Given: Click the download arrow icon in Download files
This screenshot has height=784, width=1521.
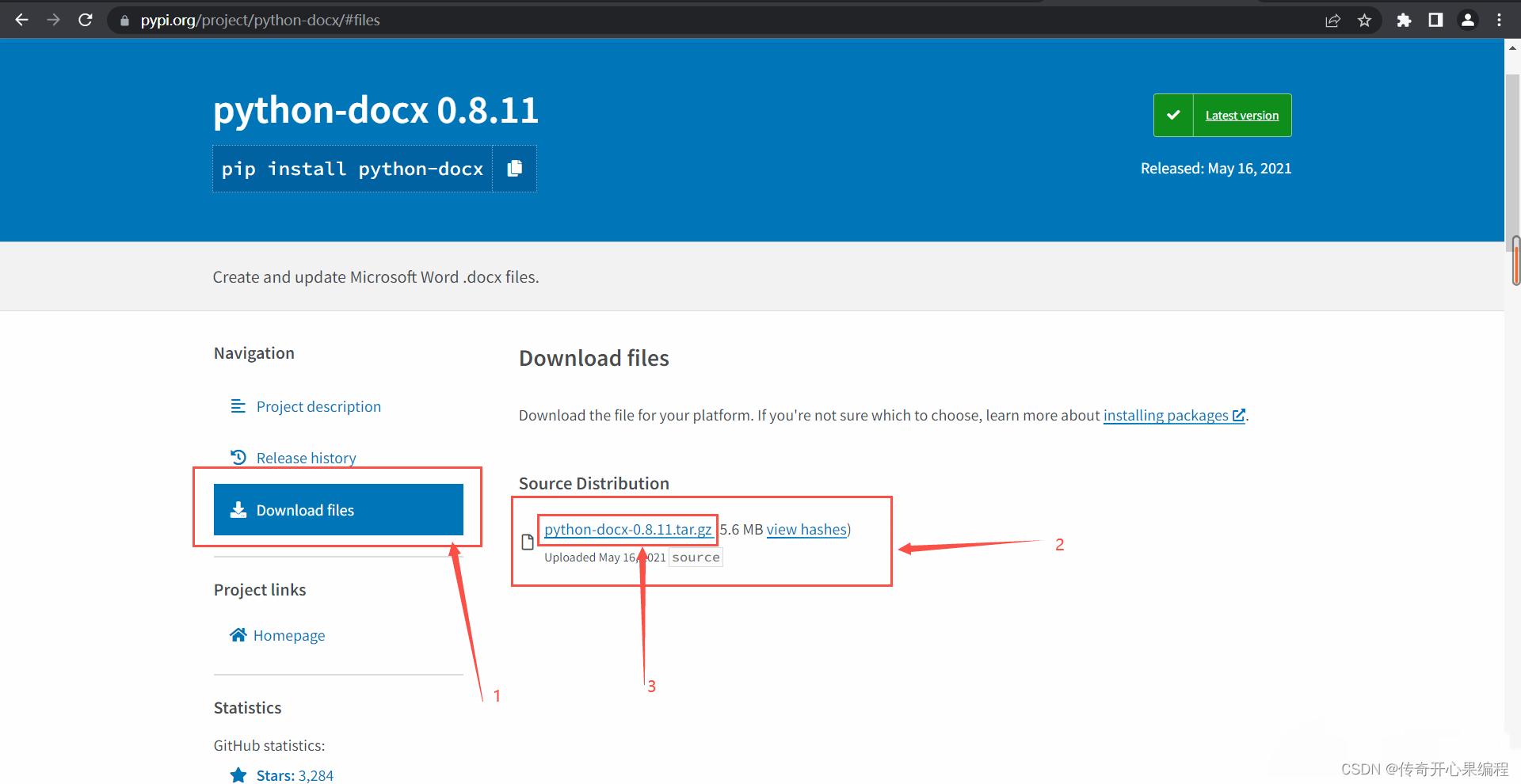Looking at the screenshot, I should click(x=238, y=510).
